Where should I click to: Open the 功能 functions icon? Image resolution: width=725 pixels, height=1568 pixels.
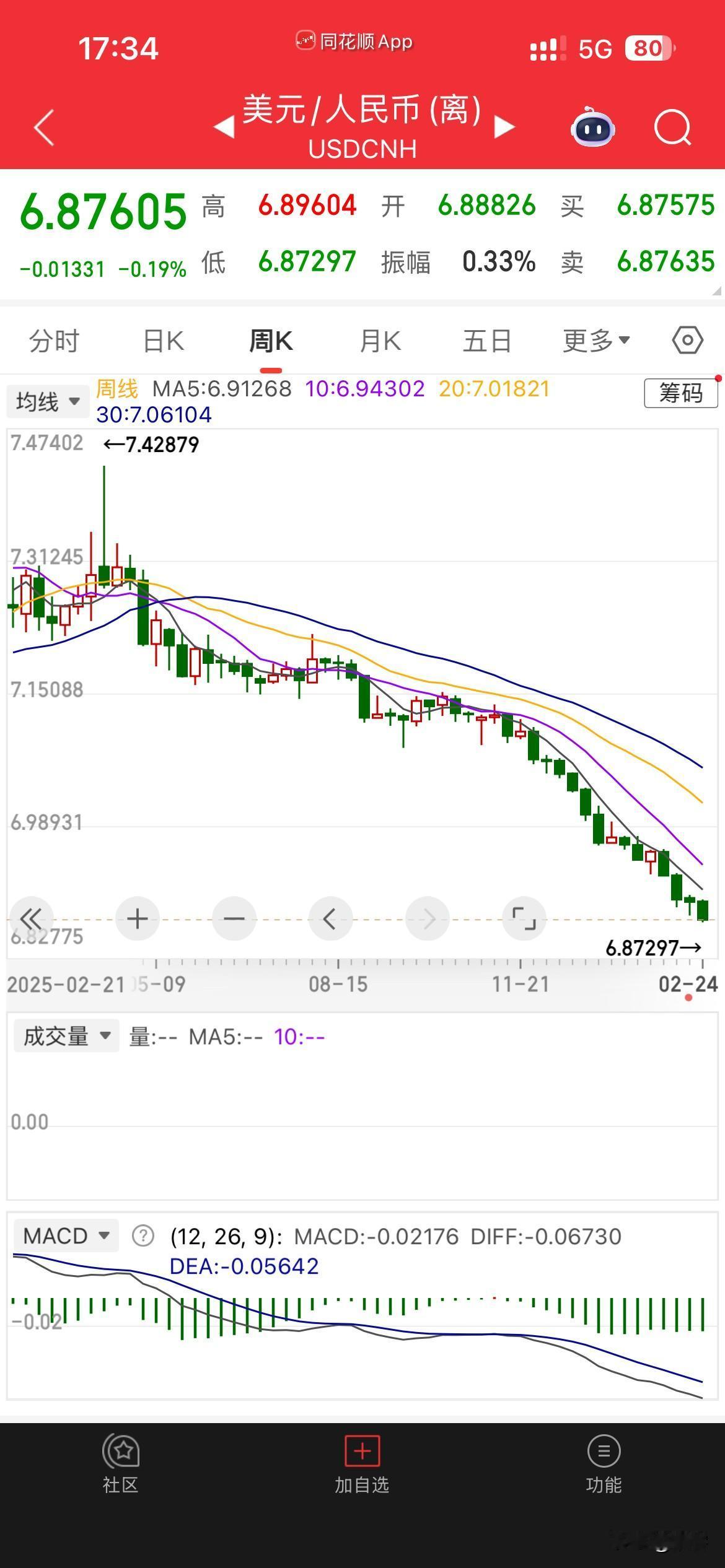pyautogui.click(x=604, y=1451)
